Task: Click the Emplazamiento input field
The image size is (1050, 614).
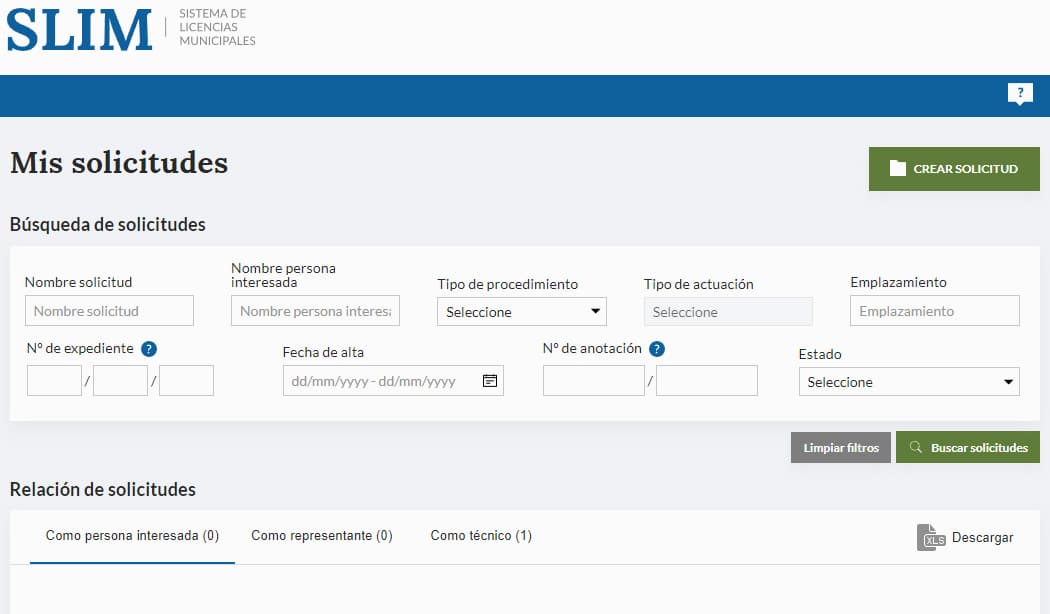Action: 934,311
